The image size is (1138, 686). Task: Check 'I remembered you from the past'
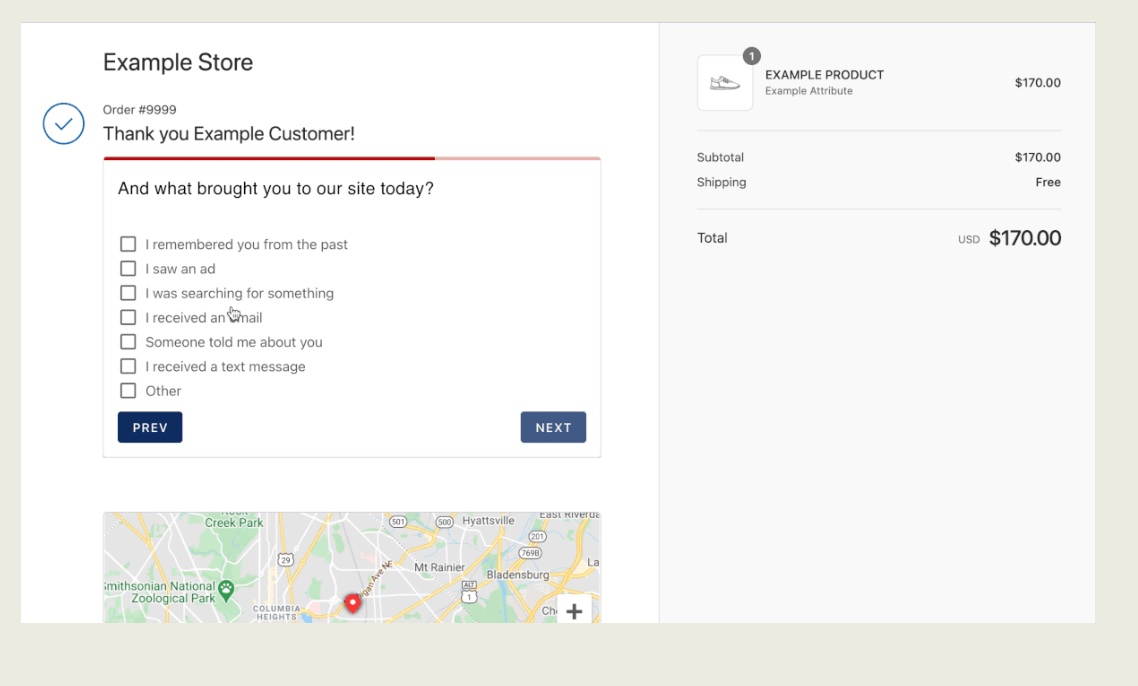(128, 243)
